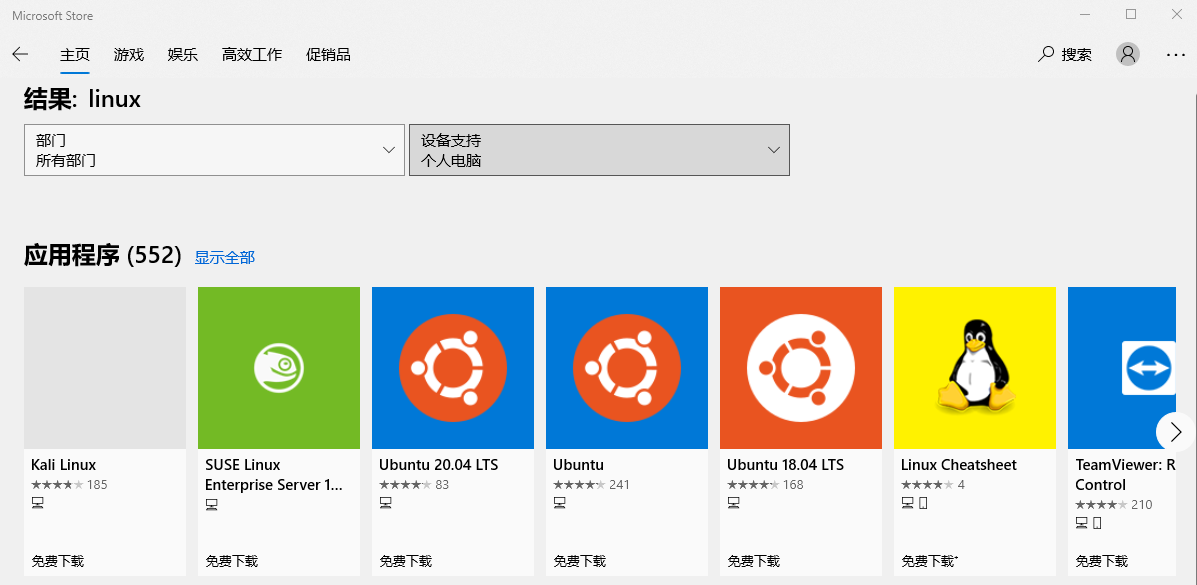Click the Ubuntu 20.04 LTS title

pyautogui.click(x=438, y=464)
